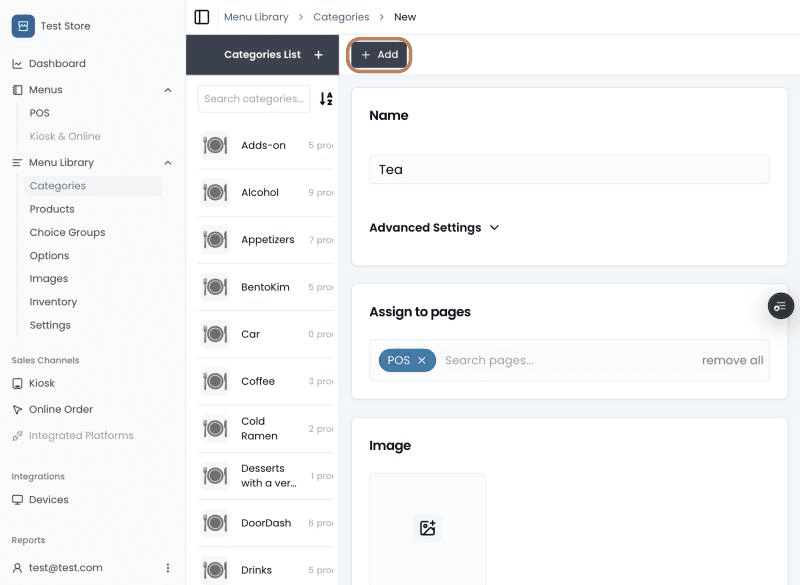This screenshot has width=800, height=585.
Task: Select the Cold Ramen category
Action: (265, 428)
